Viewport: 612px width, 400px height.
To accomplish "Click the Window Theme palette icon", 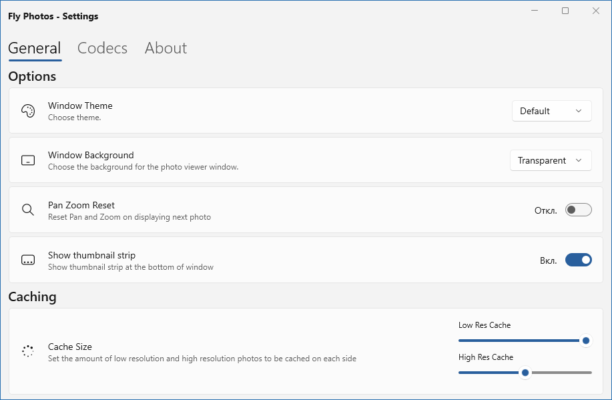I will point(28,111).
